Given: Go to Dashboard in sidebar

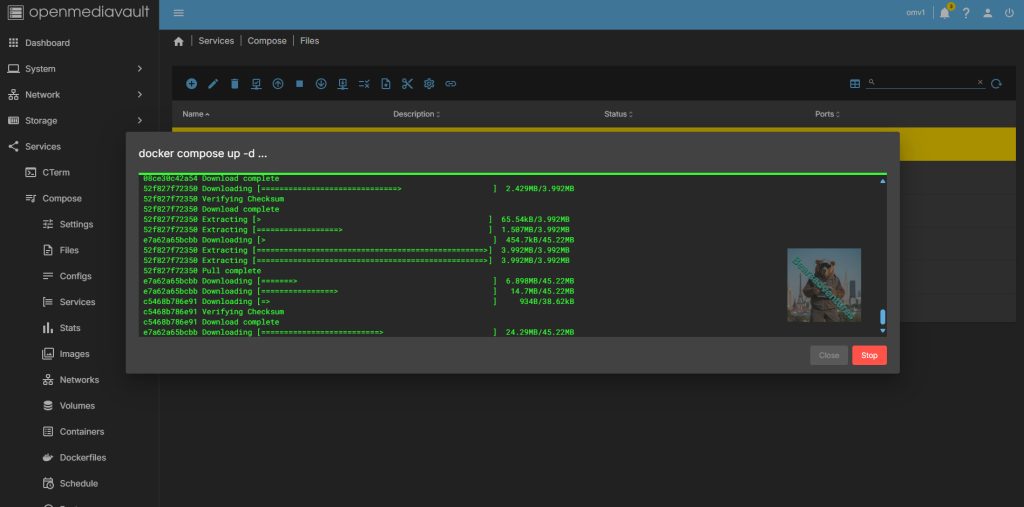Looking at the screenshot, I should tap(47, 43).
